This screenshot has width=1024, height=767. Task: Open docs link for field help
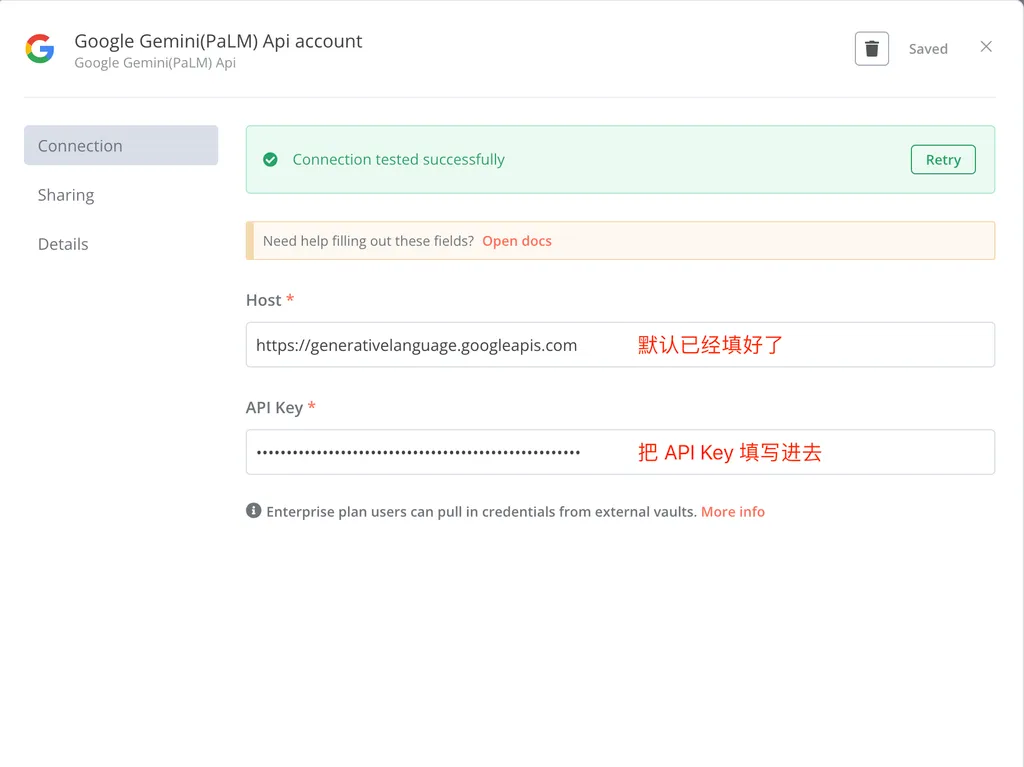tap(517, 240)
